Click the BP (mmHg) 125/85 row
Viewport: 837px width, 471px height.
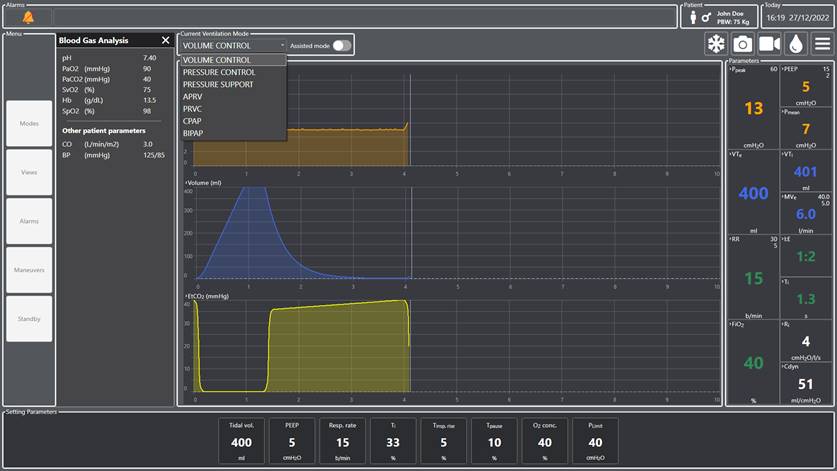pos(113,155)
